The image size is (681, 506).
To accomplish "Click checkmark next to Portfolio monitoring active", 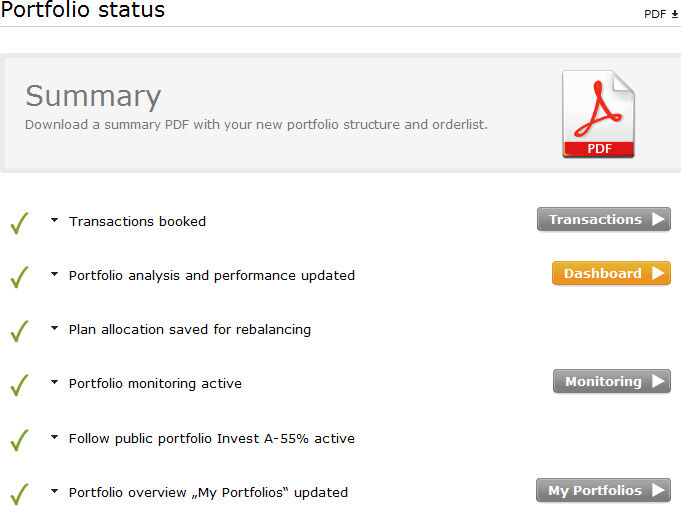I will [x=19, y=384].
